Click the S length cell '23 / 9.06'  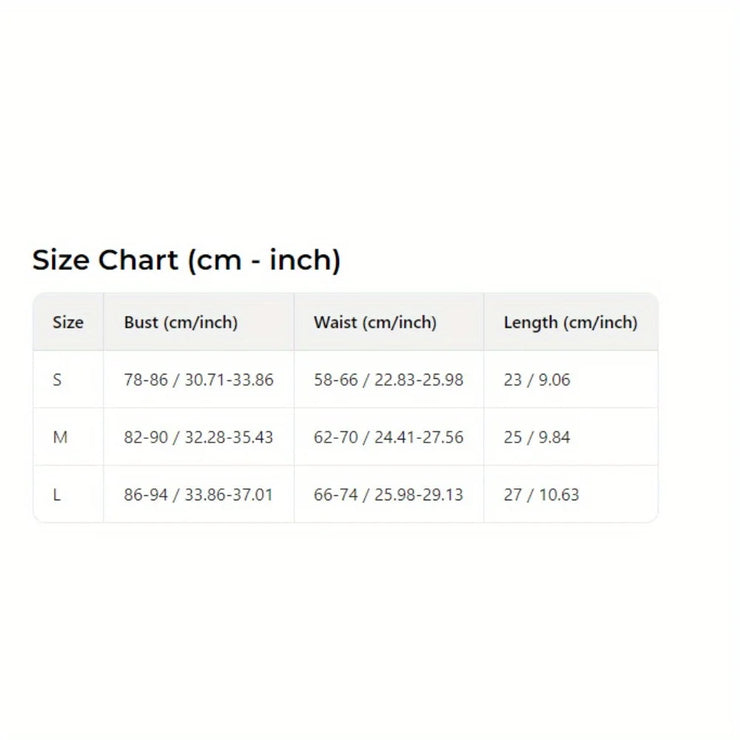pos(537,380)
